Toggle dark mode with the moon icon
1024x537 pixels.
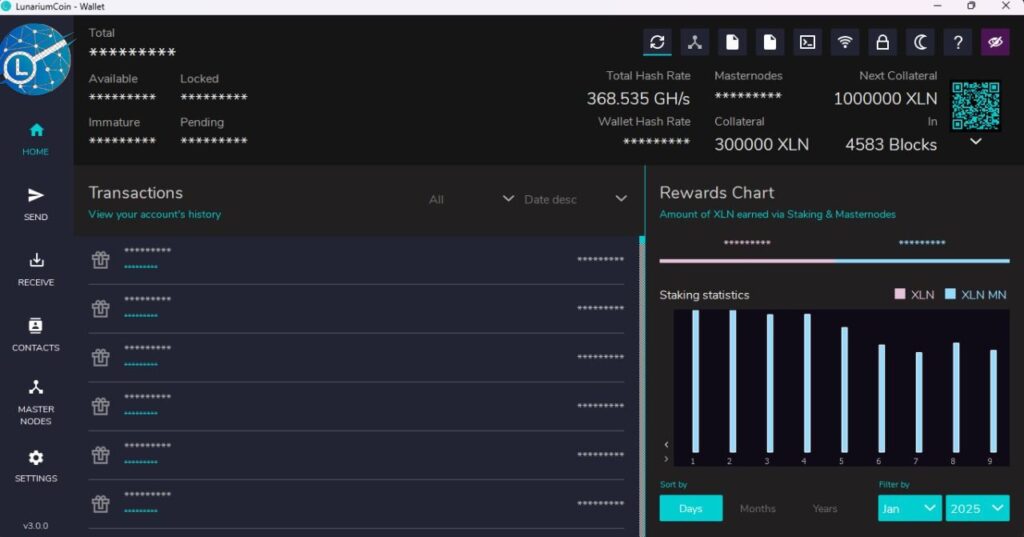click(x=920, y=42)
